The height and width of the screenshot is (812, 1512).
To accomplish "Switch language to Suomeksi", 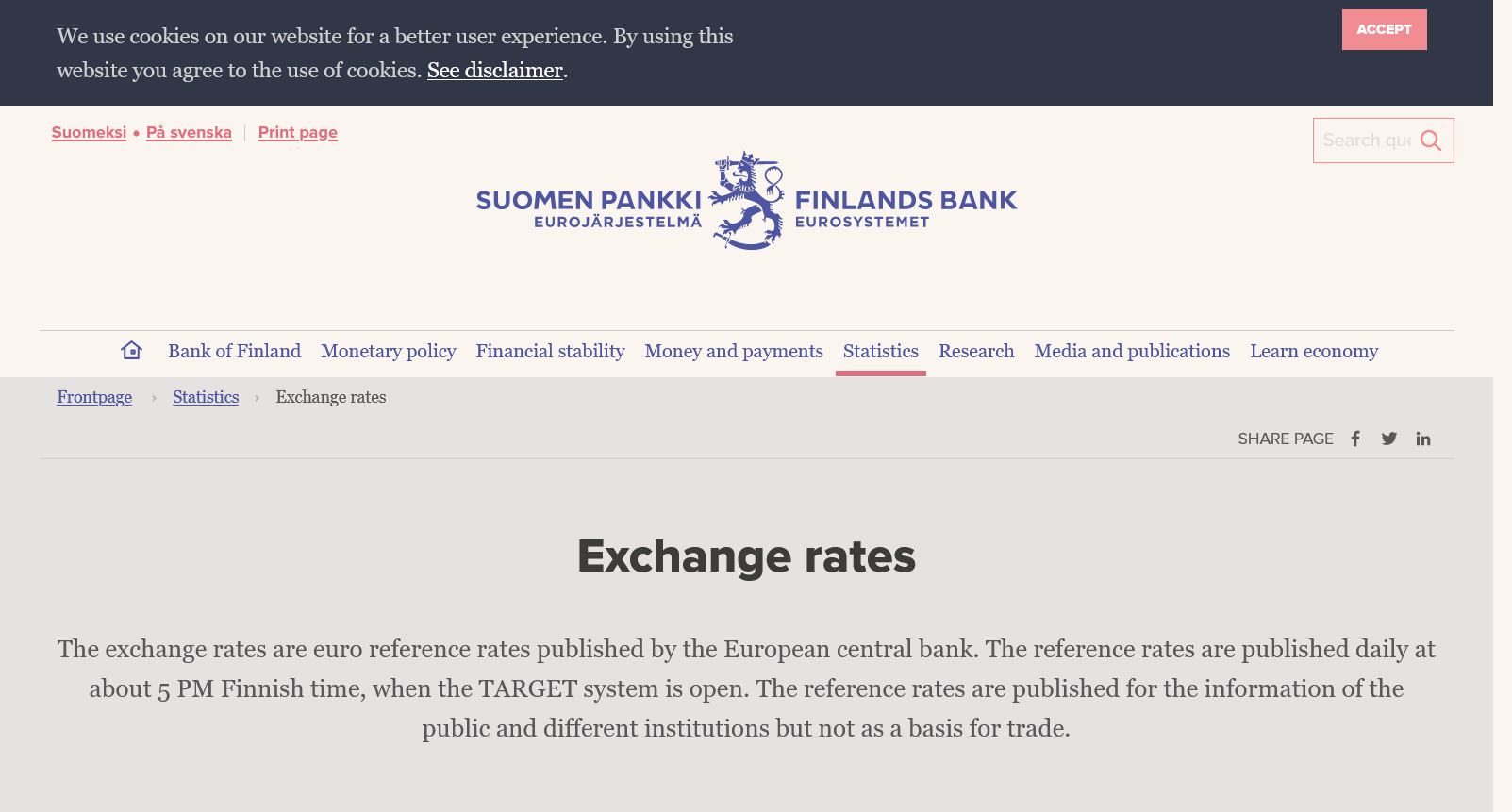I will [x=89, y=132].
